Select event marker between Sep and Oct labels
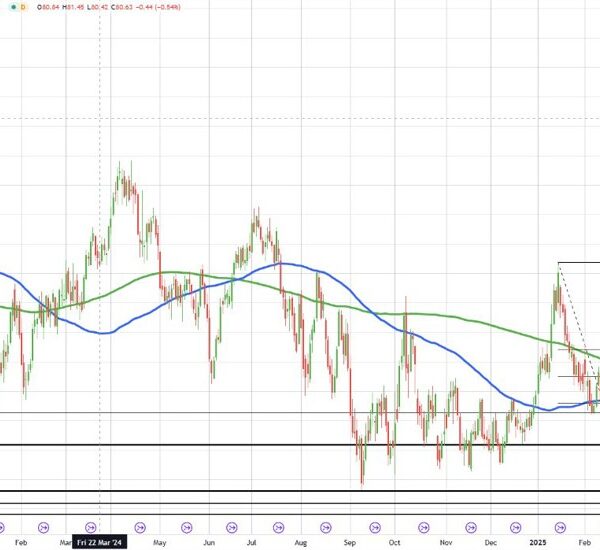The image size is (600, 550). tap(373, 523)
